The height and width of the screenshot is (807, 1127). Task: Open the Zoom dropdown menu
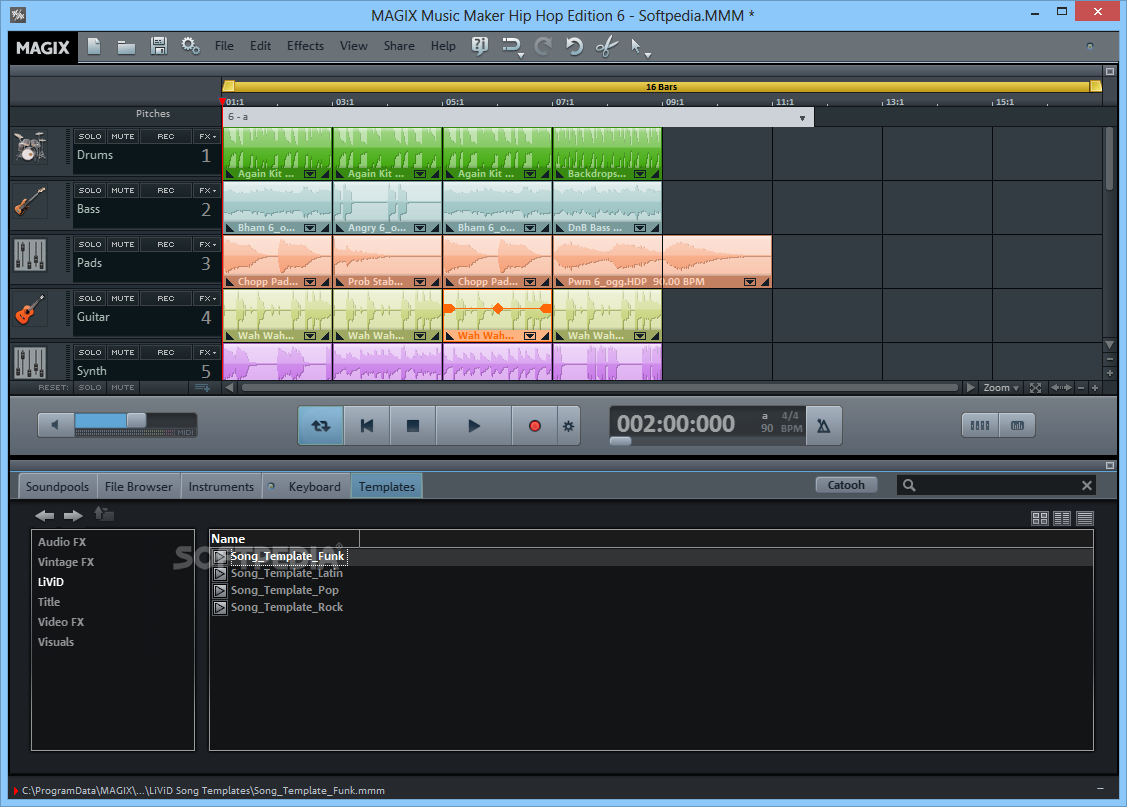point(1000,388)
